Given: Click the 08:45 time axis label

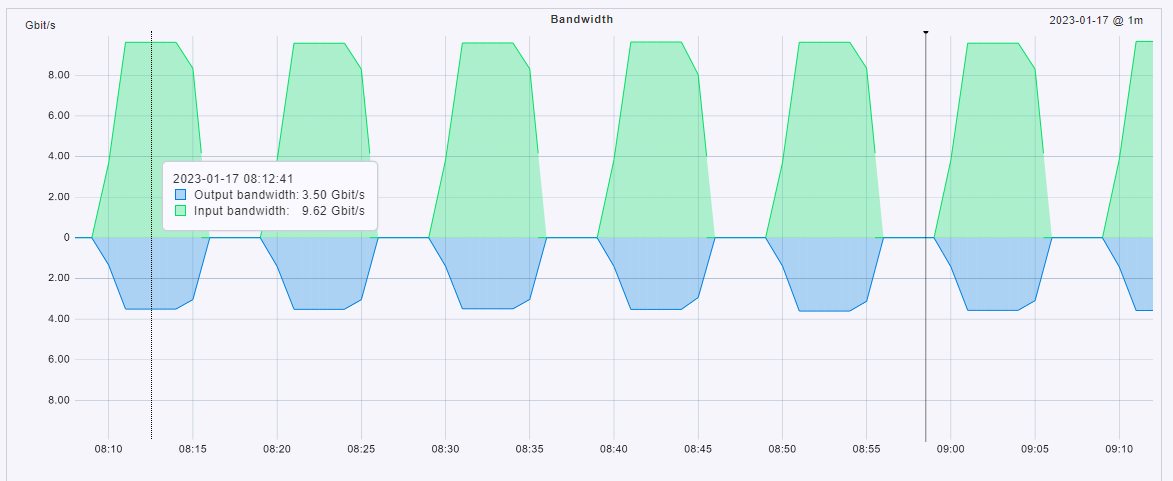Looking at the screenshot, I should (x=698, y=449).
